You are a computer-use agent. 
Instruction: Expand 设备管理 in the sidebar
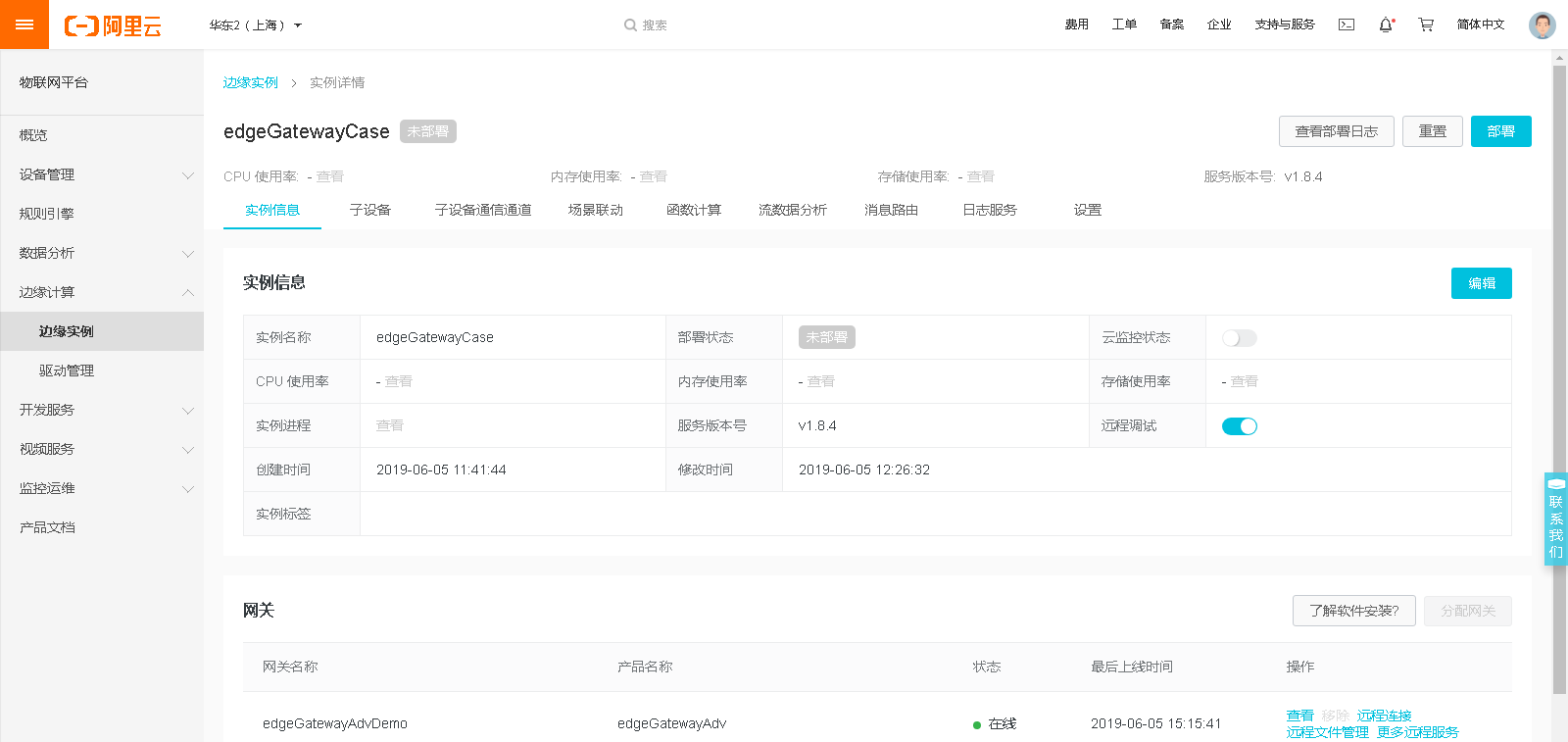(x=102, y=174)
